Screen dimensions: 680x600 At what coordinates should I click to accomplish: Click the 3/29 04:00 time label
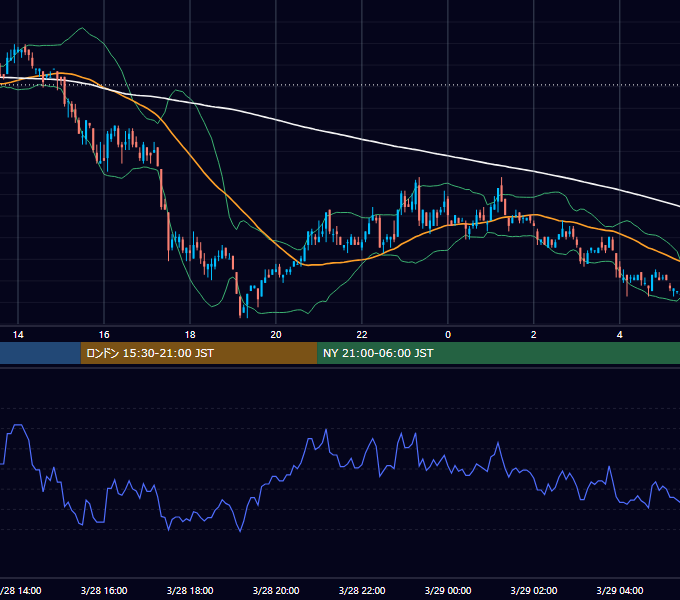click(x=620, y=590)
